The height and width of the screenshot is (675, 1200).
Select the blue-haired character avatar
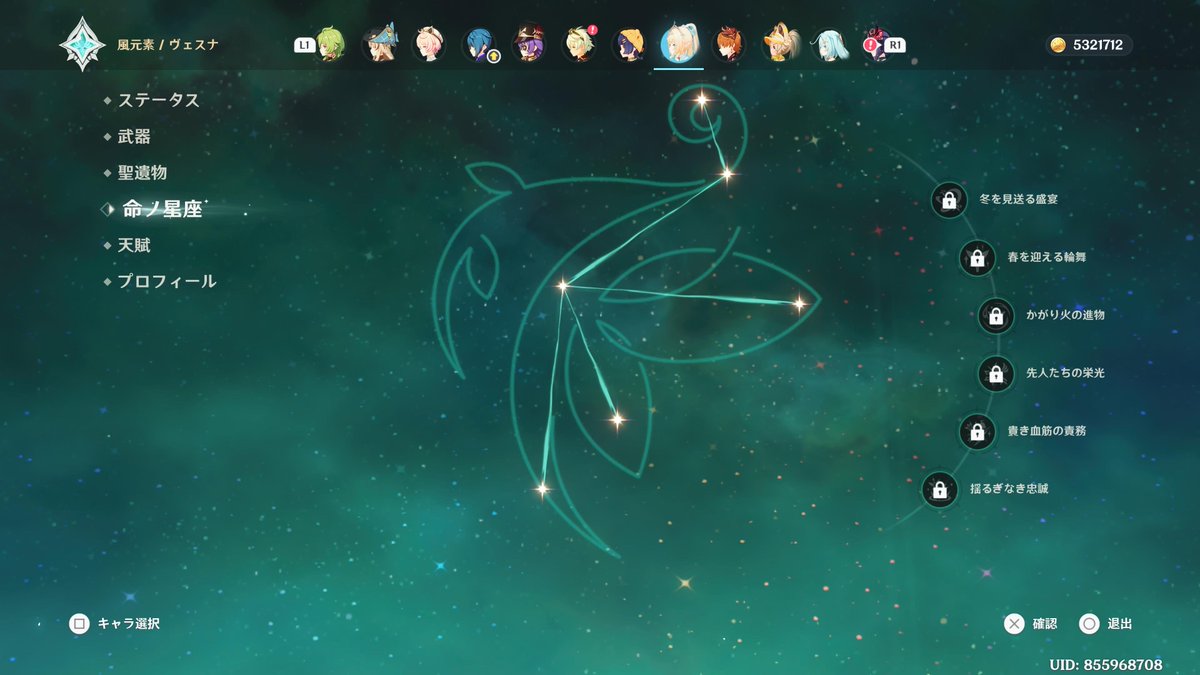(x=479, y=45)
